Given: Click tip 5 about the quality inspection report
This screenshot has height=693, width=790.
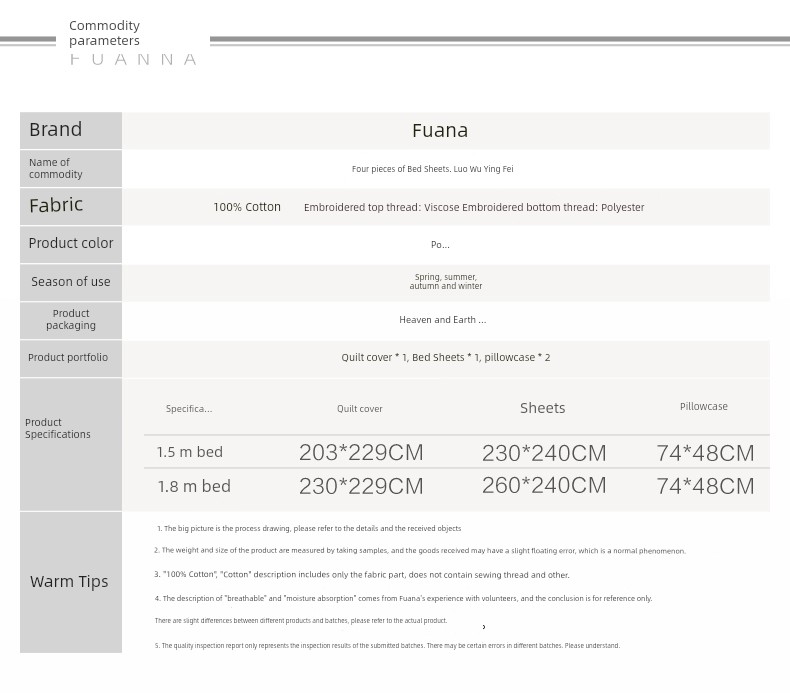Looking at the screenshot, I should [387, 646].
